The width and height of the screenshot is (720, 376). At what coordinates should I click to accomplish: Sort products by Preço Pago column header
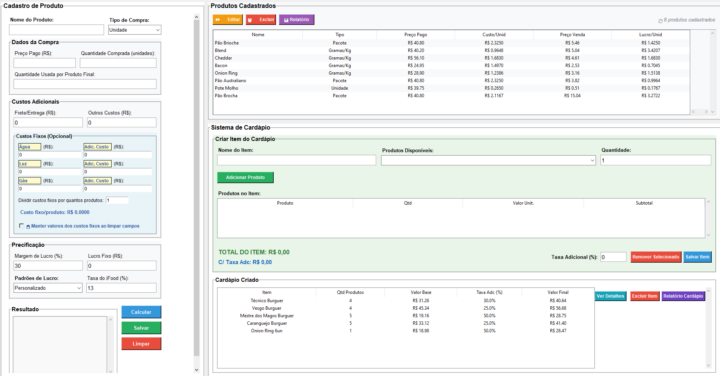[x=416, y=34]
